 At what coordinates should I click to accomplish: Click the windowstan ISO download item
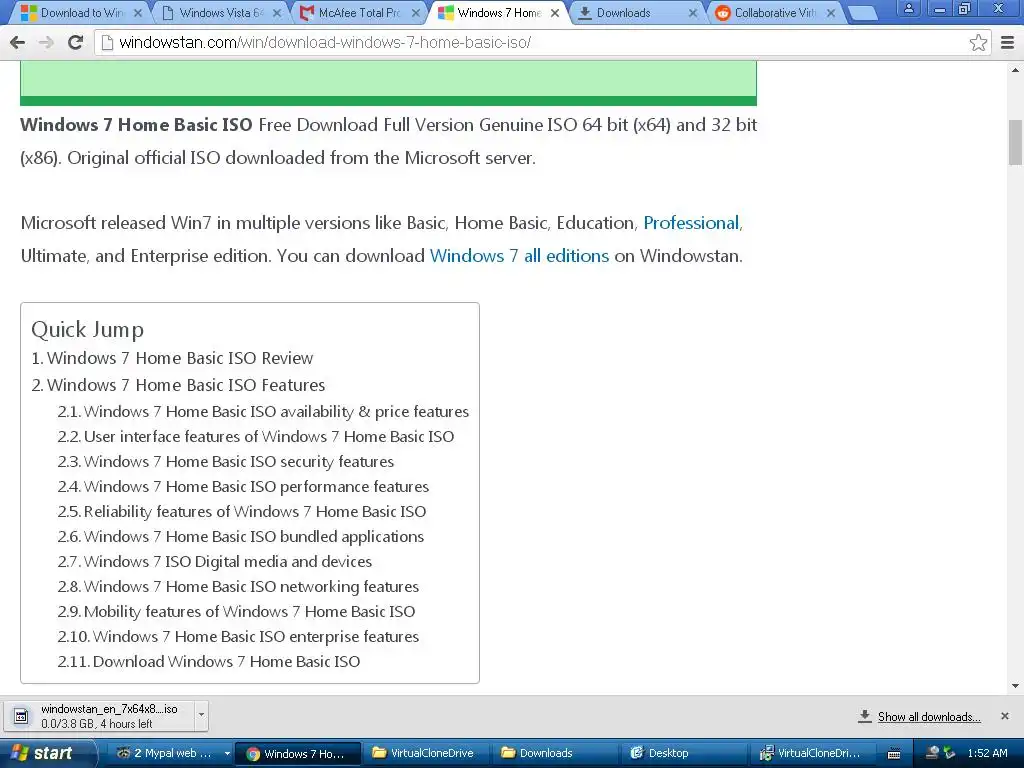coord(99,716)
